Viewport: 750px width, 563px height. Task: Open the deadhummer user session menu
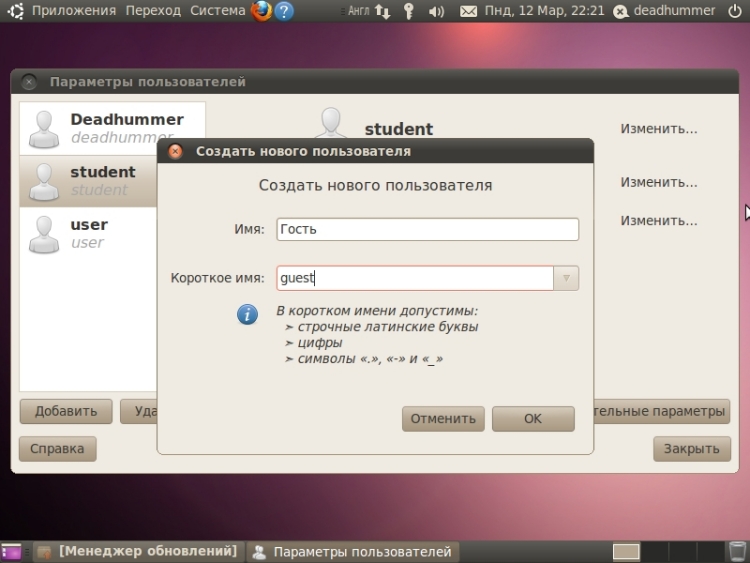[675, 11]
